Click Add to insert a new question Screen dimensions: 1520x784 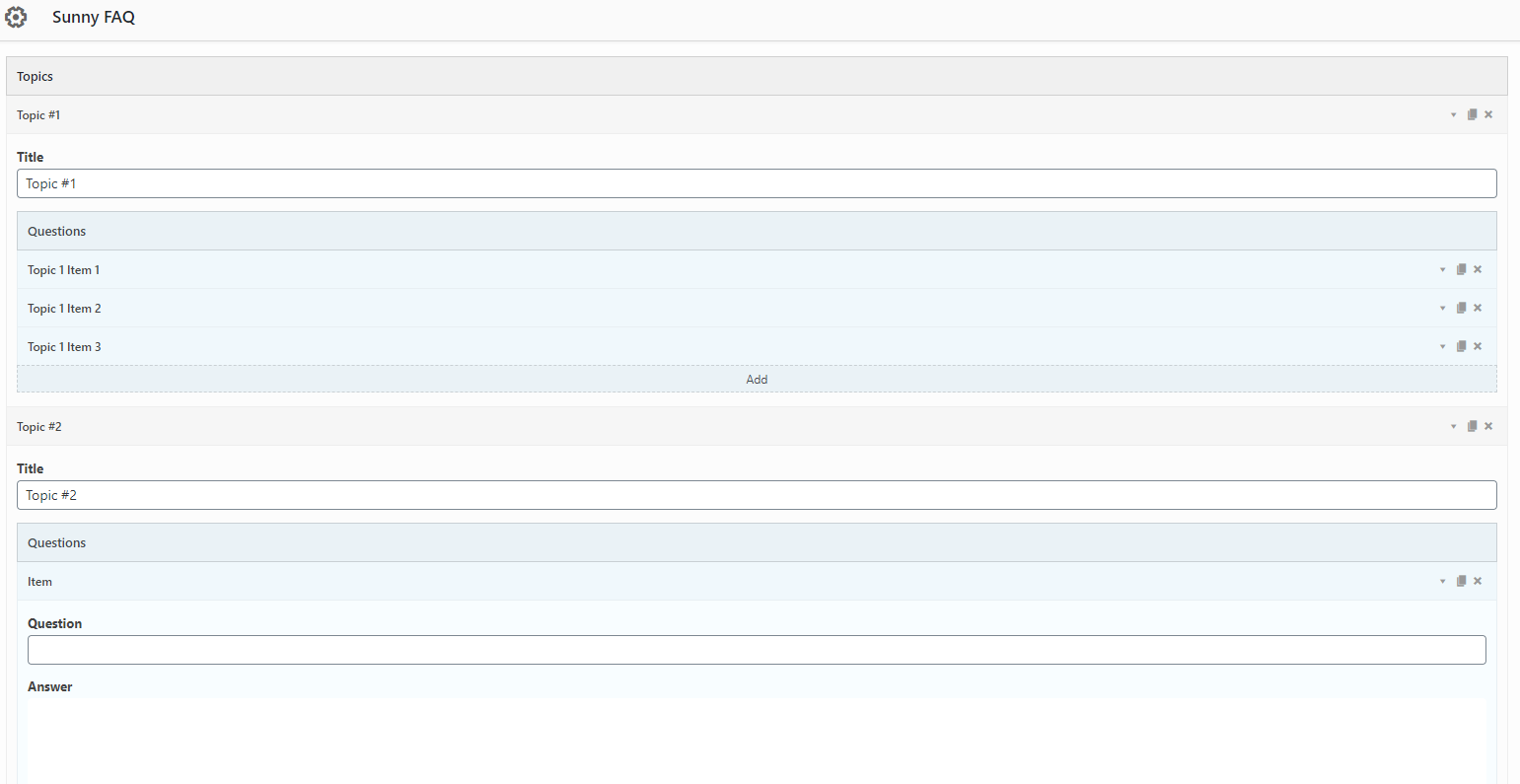pyautogui.click(x=757, y=379)
